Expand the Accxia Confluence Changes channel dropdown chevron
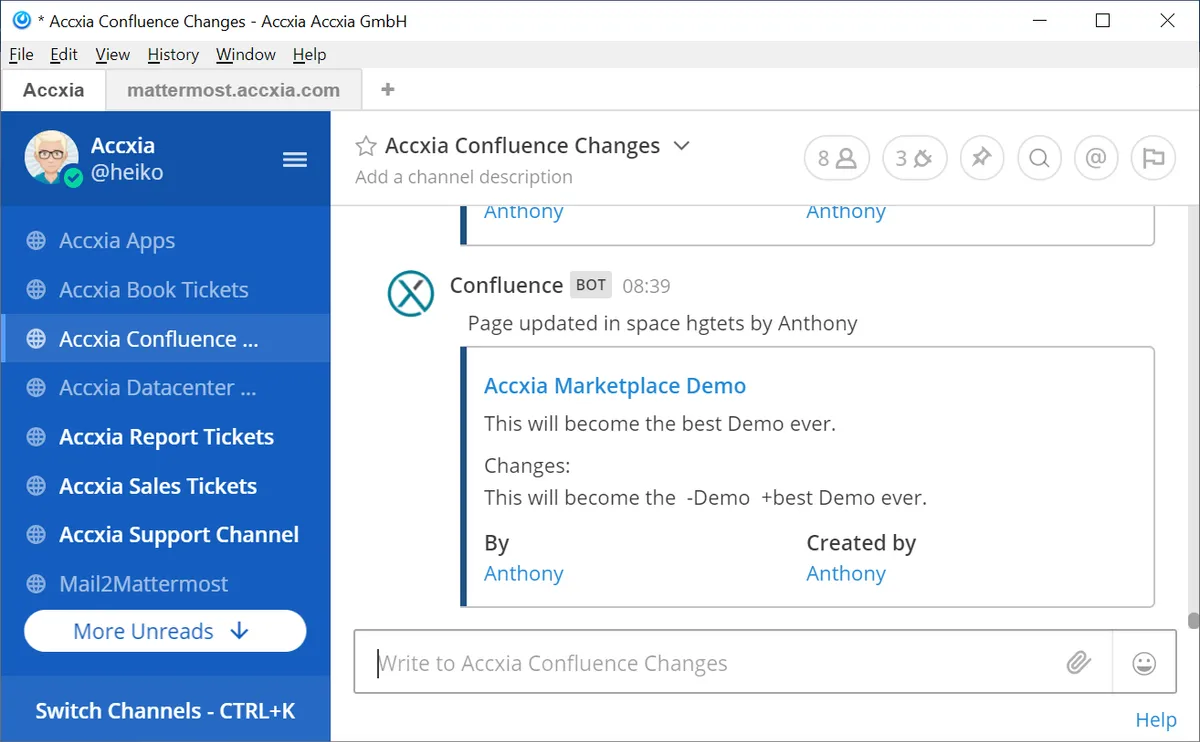The height and width of the screenshot is (742, 1200). click(x=682, y=146)
